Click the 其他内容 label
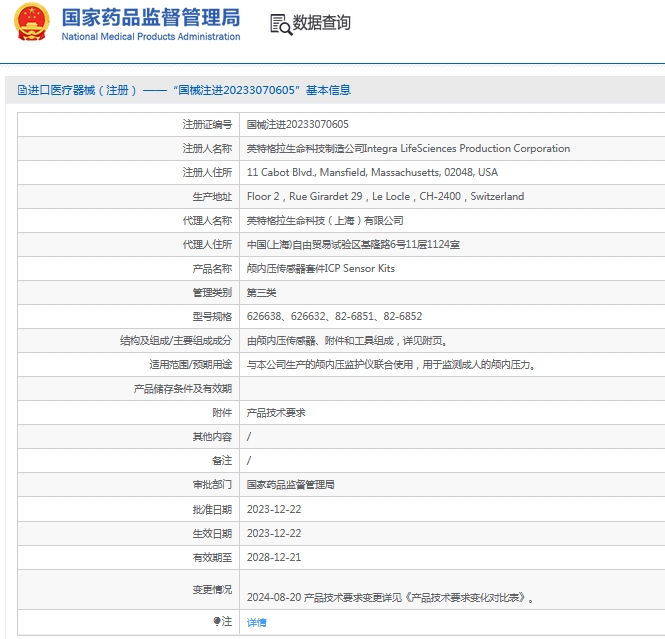665x639 pixels. coord(212,437)
